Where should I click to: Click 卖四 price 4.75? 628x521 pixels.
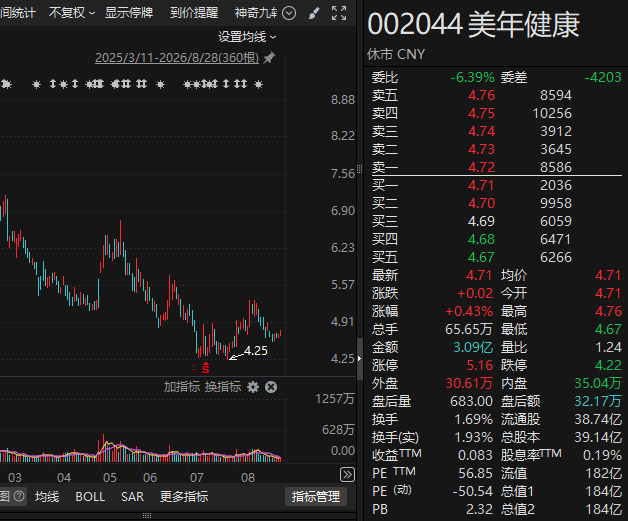(x=481, y=113)
